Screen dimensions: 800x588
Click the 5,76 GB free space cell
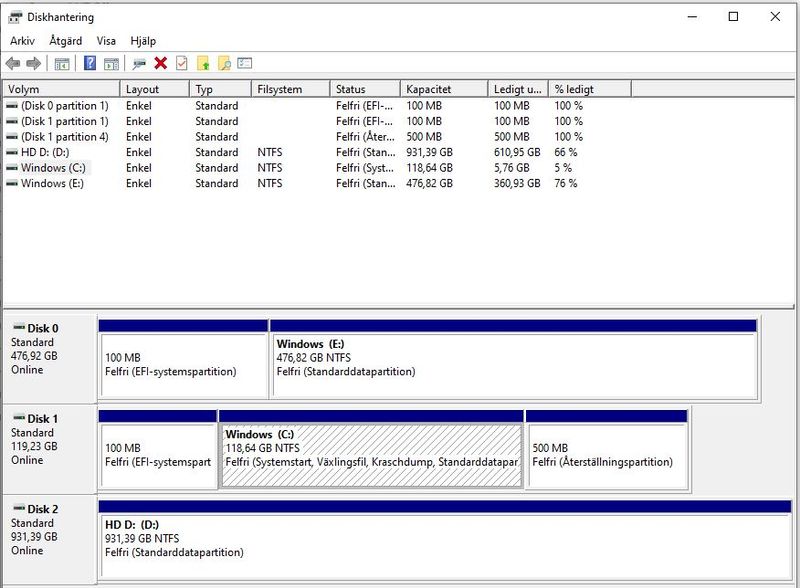[512, 168]
